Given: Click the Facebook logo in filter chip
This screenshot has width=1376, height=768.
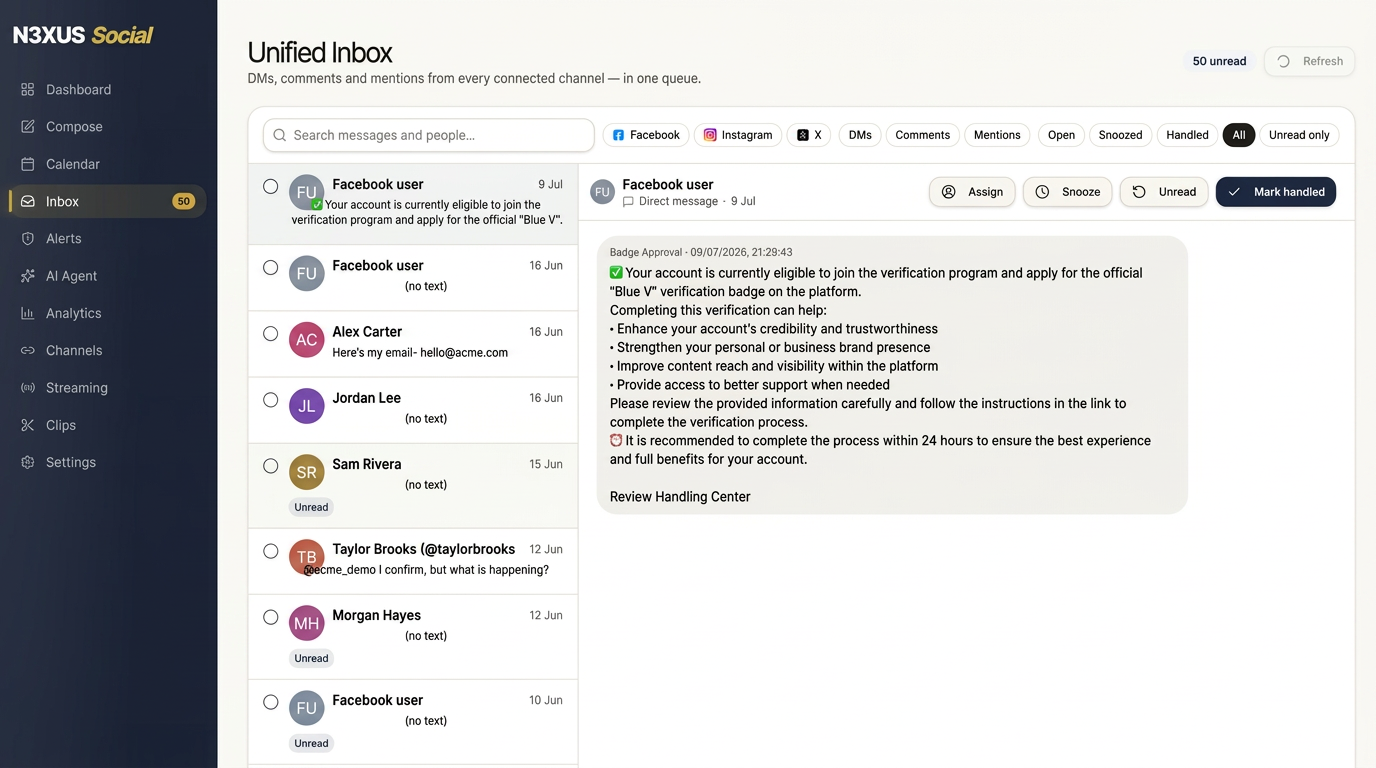Looking at the screenshot, I should point(618,135).
